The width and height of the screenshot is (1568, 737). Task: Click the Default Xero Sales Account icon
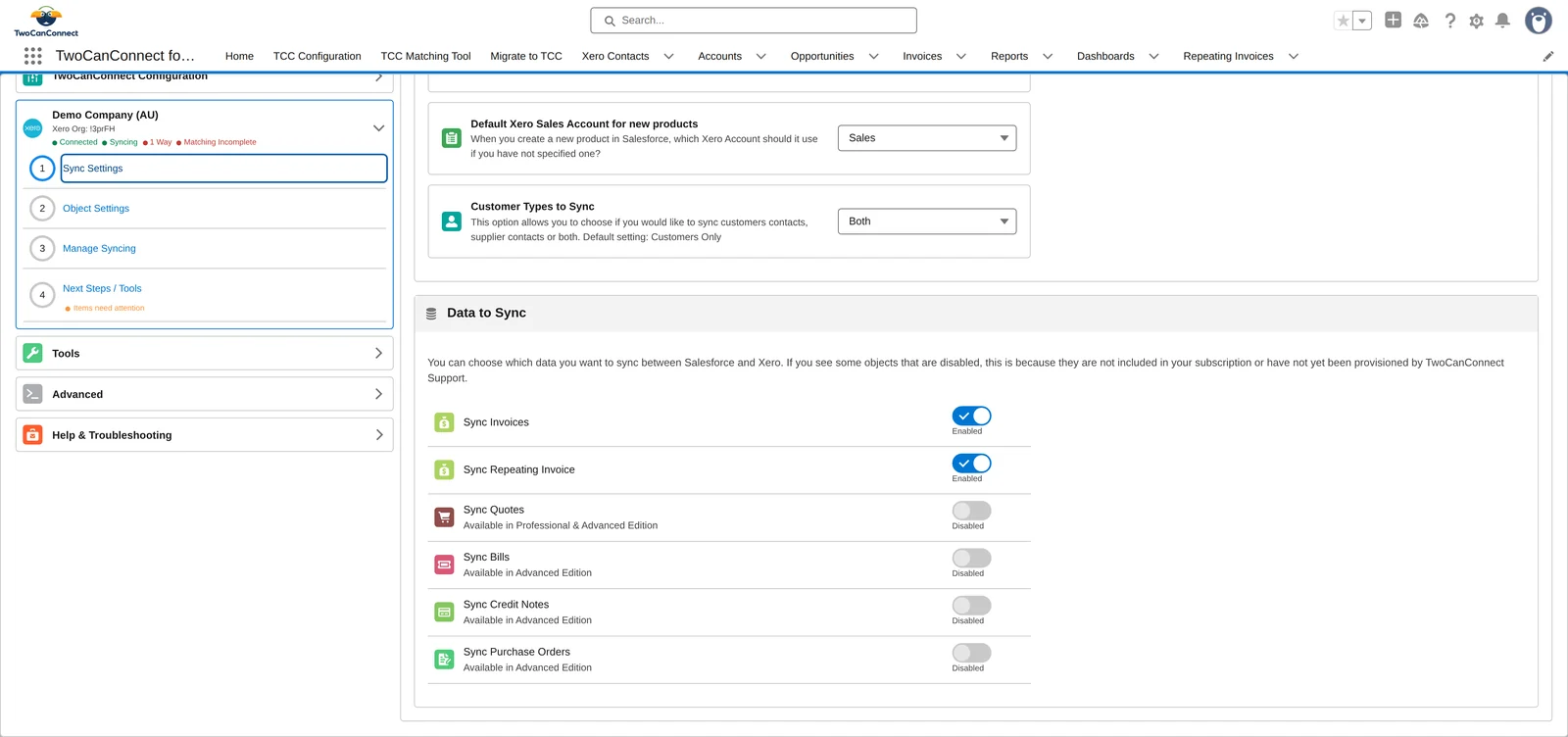(452, 138)
